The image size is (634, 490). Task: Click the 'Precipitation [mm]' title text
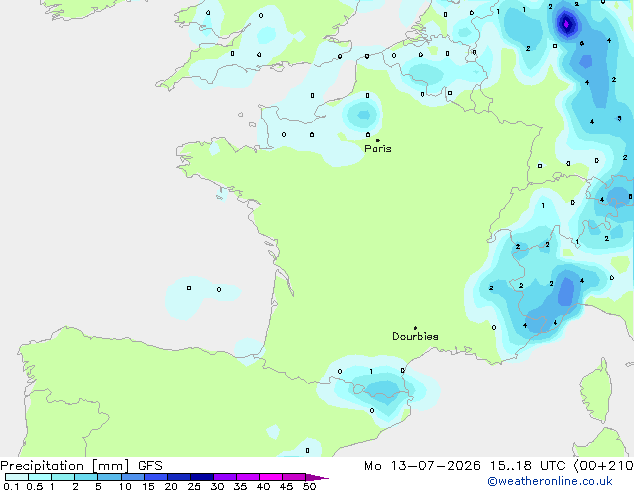point(64,466)
